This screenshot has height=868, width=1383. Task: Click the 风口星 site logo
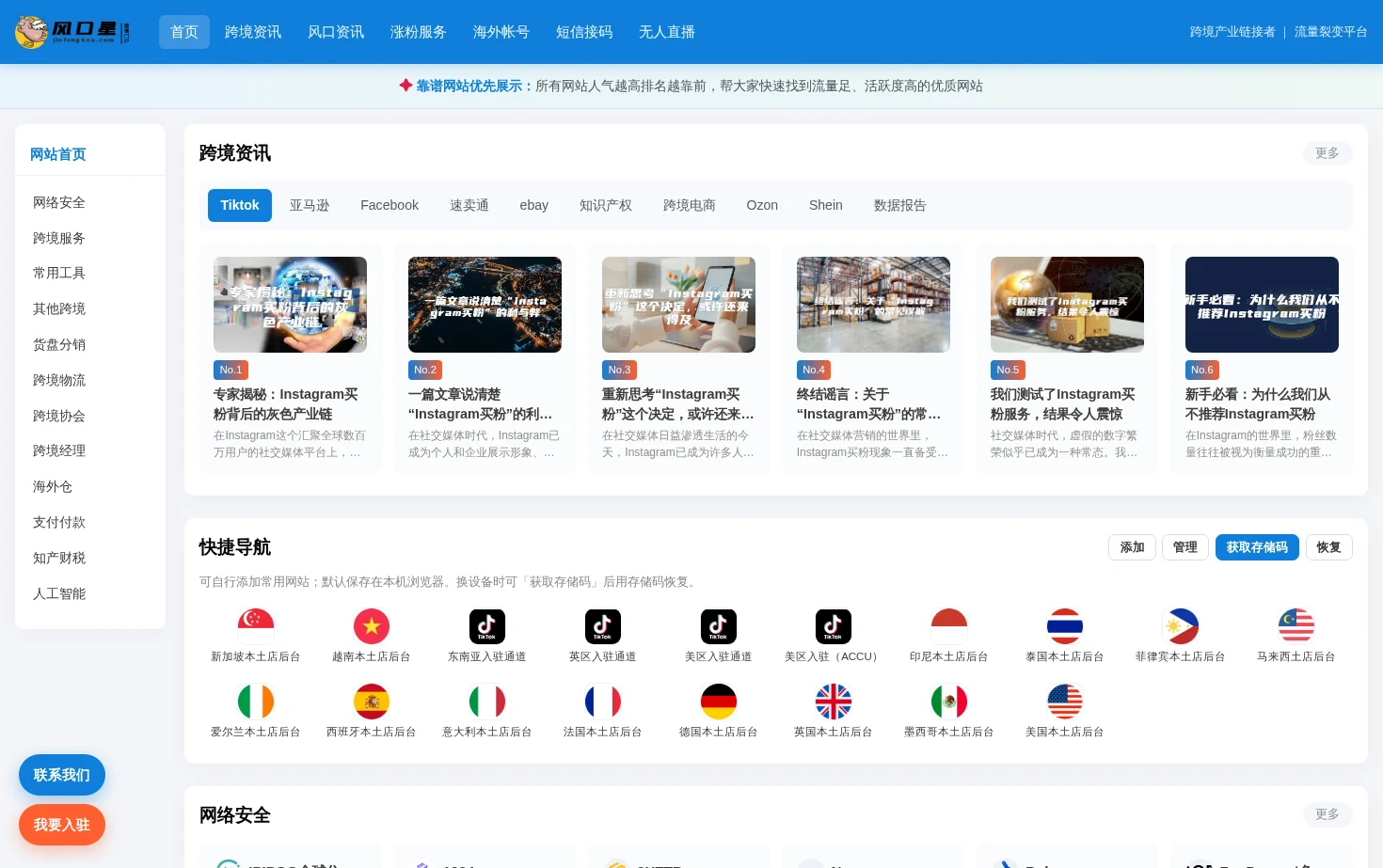click(72, 32)
